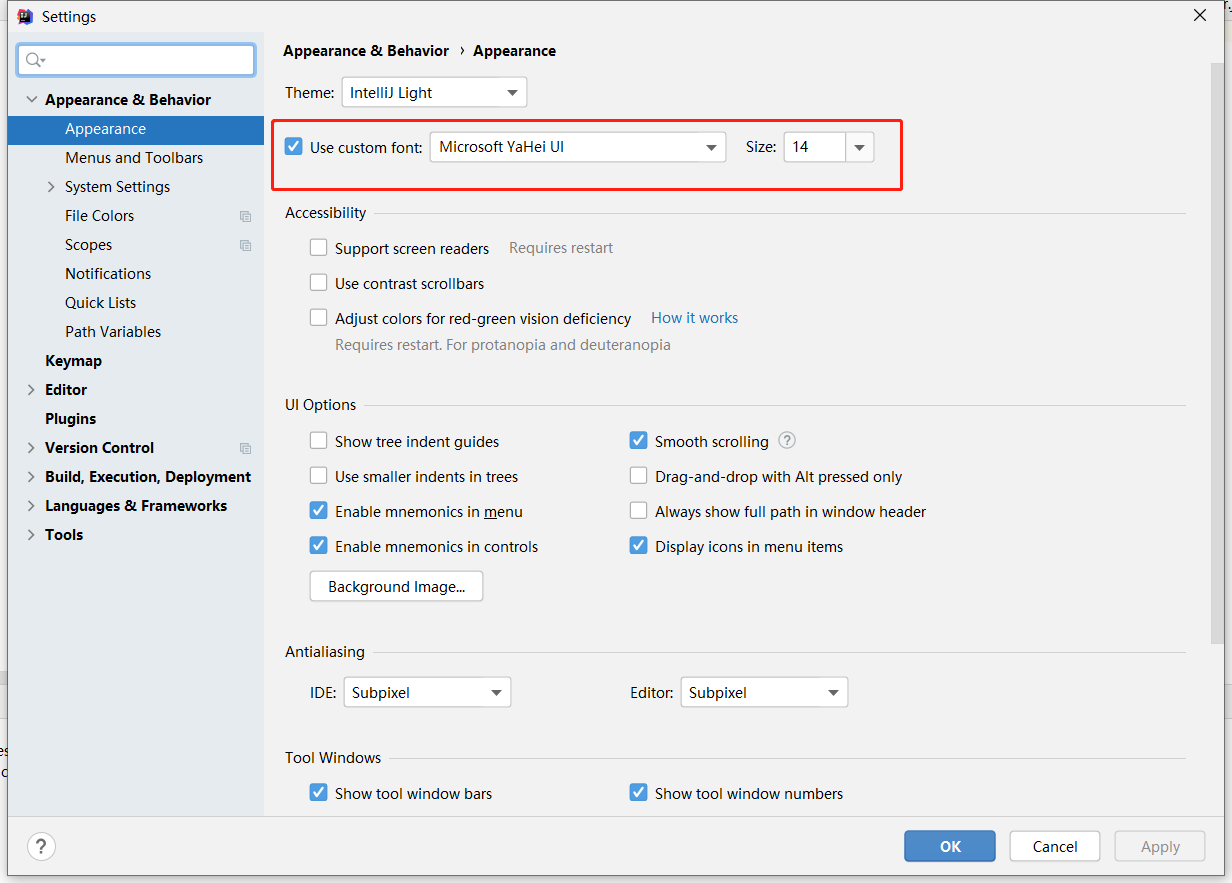Click the Scopes project-level icon

click(x=245, y=245)
